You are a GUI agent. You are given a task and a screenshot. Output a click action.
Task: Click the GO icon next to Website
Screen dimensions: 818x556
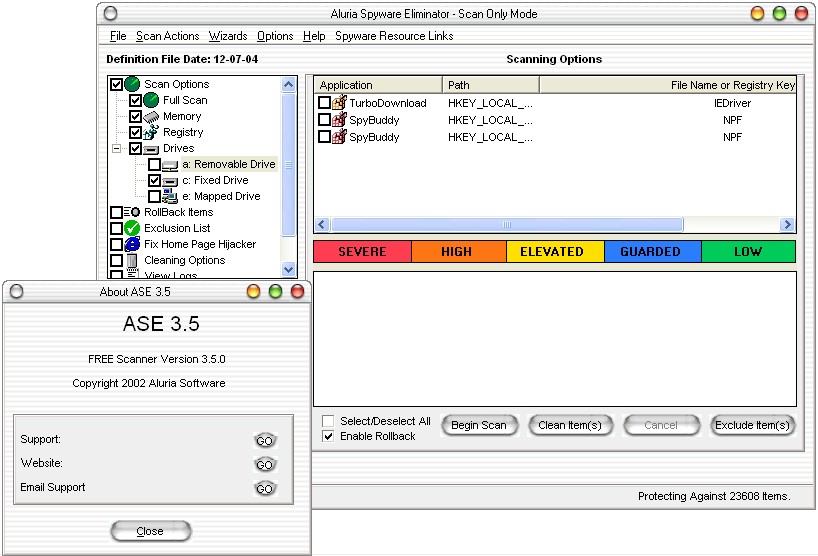(265, 464)
